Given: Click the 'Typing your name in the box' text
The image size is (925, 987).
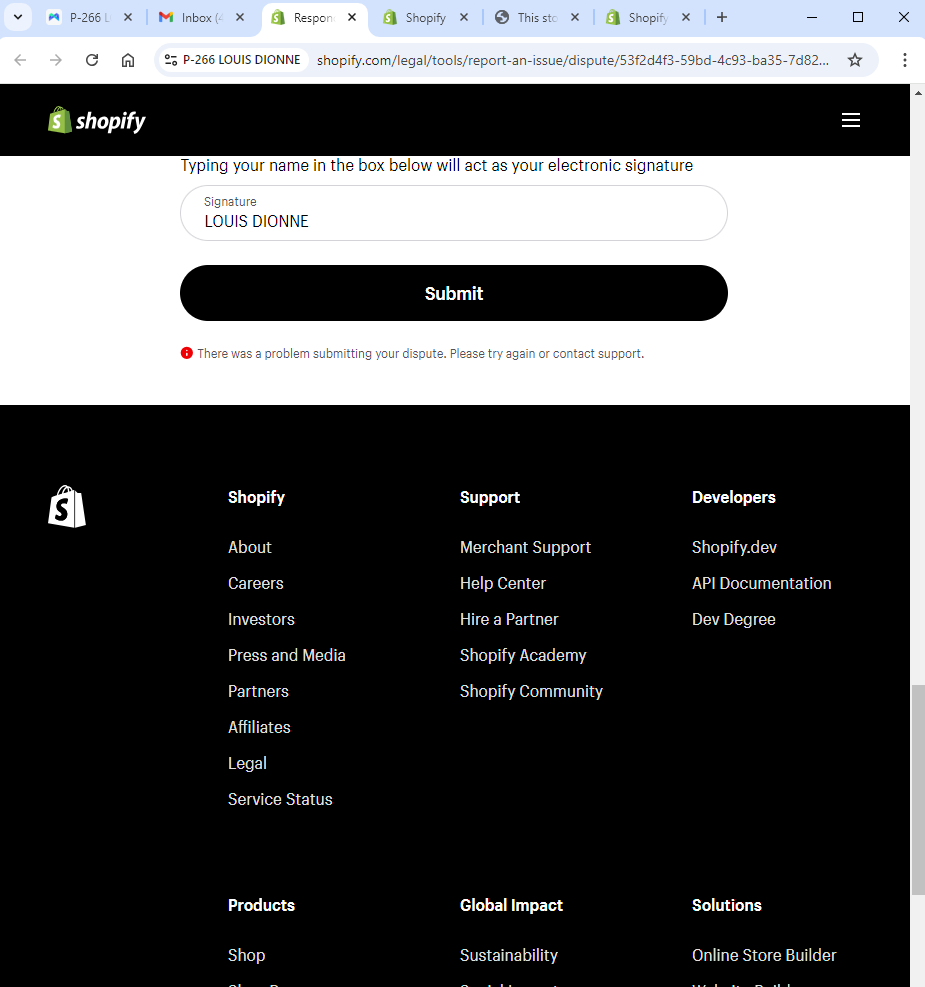Looking at the screenshot, I should coord(437,166).
